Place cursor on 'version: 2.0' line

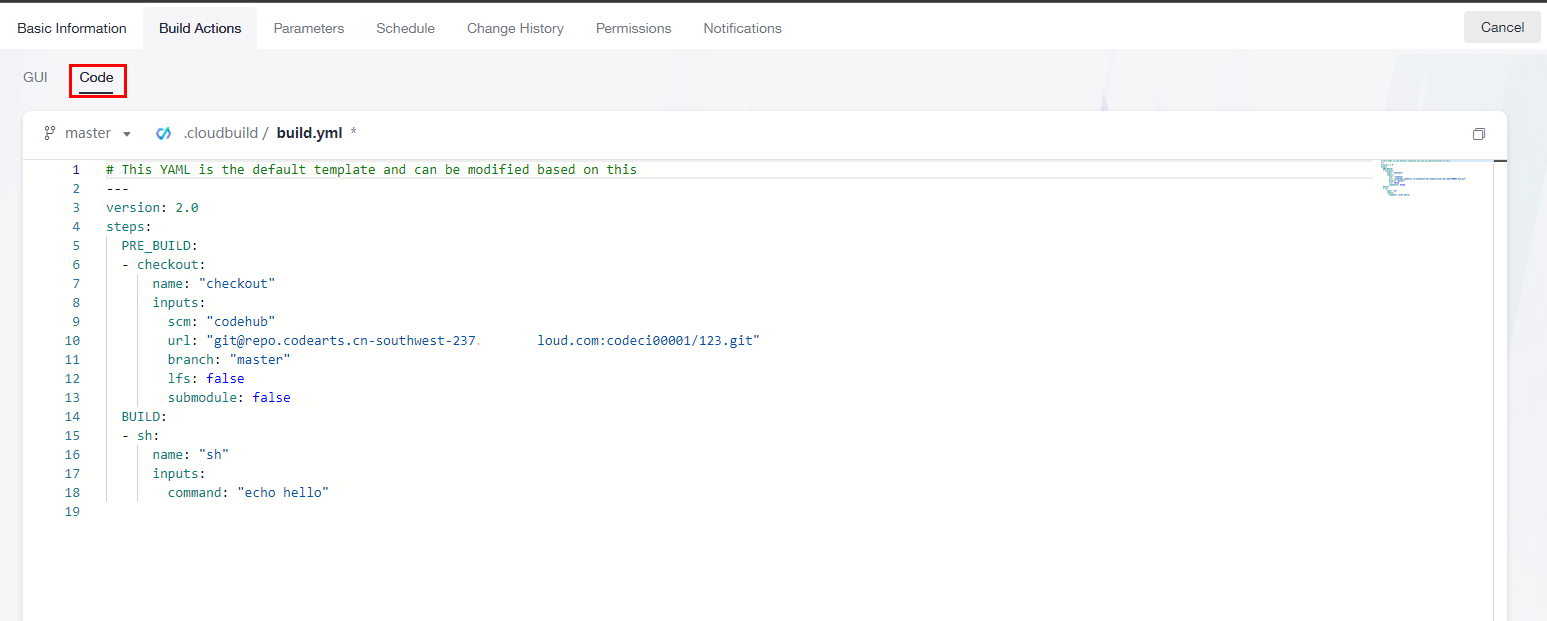[x=152, y=208]
